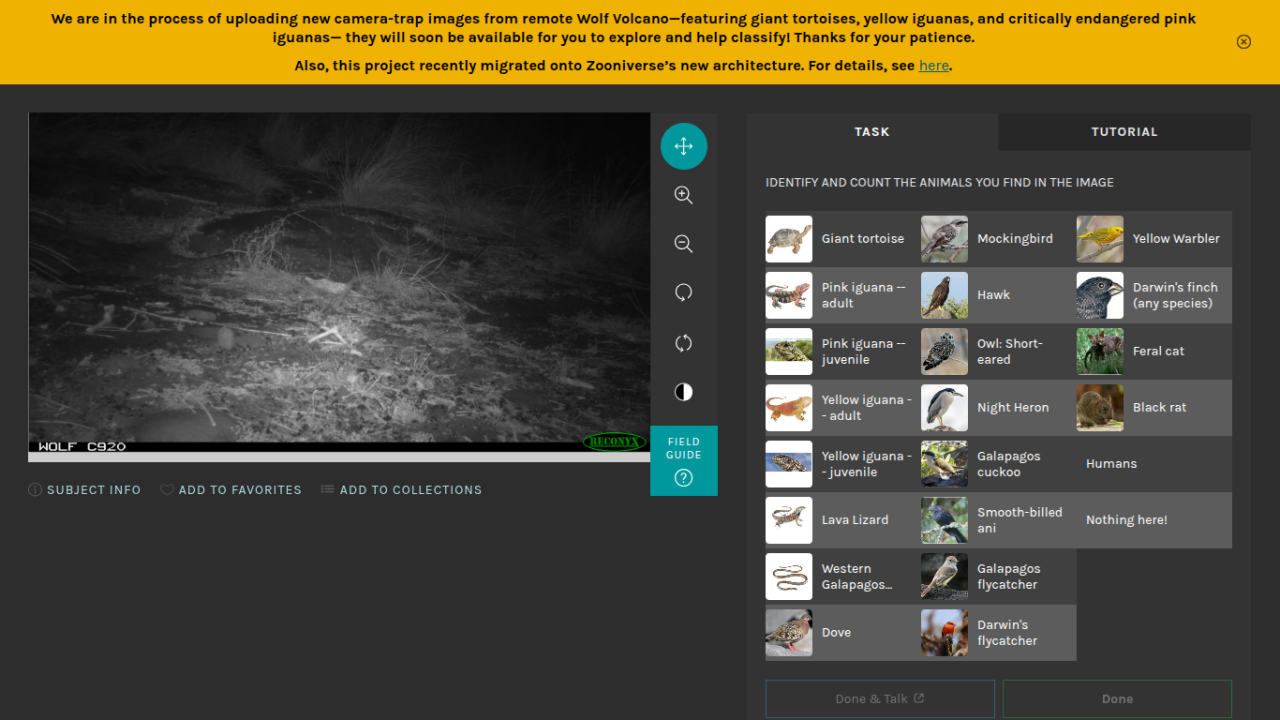This screenshot has height=720, width=1280.
Task: Choose Night Heron
Action: pos(999,408)
